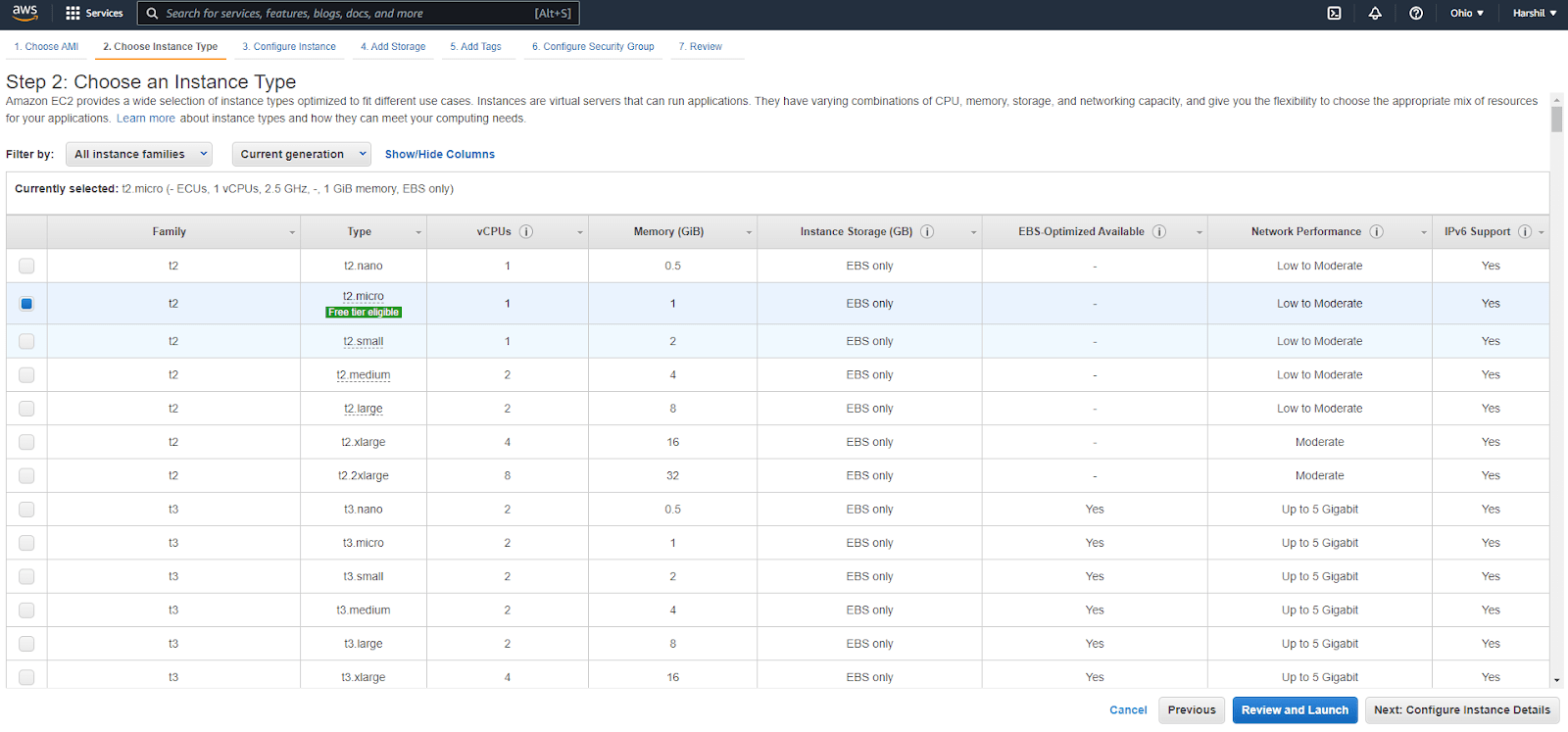Screen dimensions: 1568x732
Task: Click the Instance Storage info icon
Action: 927,232
